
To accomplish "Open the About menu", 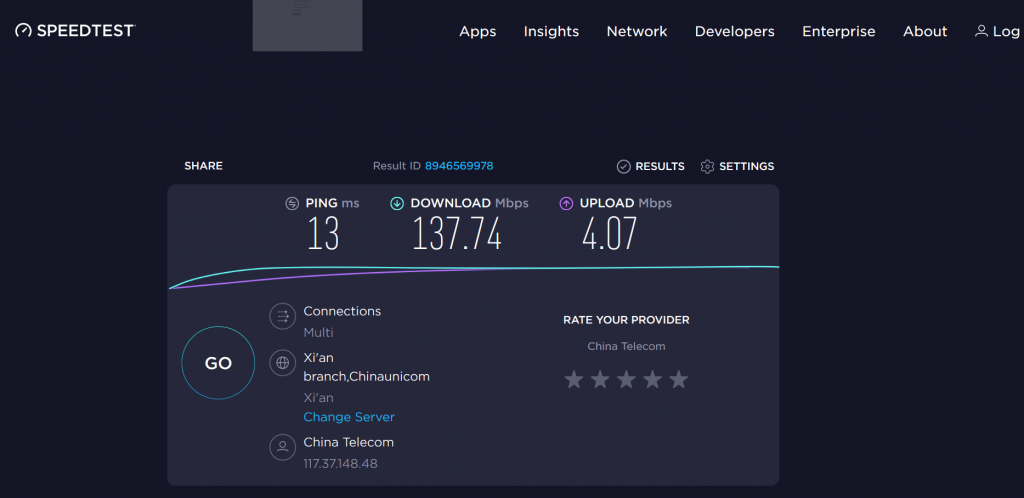I will click(925, 31).
